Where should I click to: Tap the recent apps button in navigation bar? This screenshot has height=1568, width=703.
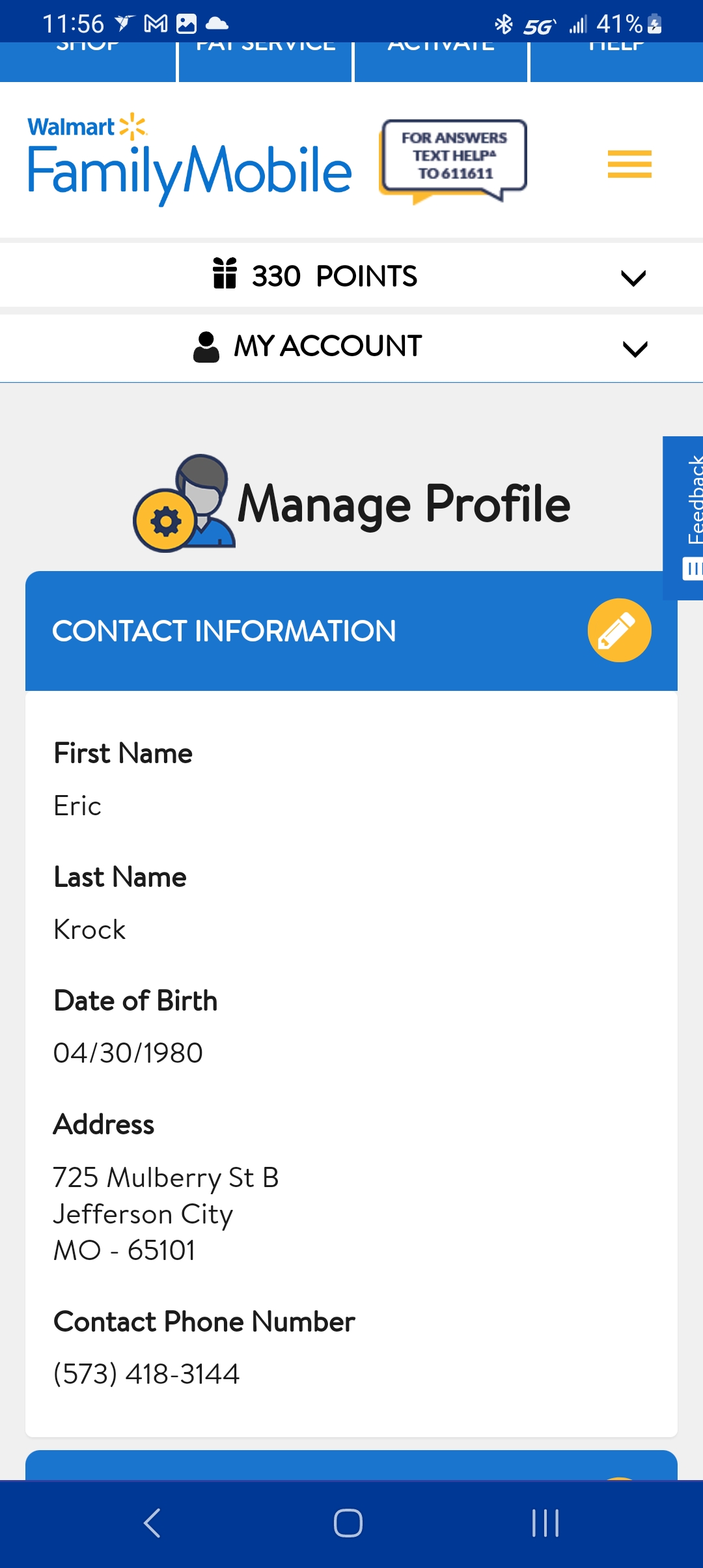click(544, 1524)
